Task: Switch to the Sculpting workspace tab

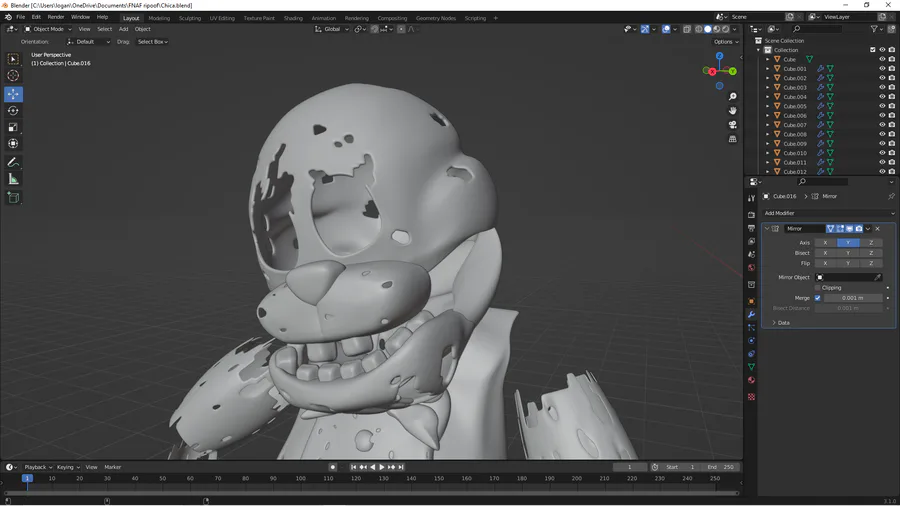Action: [189, 18]
